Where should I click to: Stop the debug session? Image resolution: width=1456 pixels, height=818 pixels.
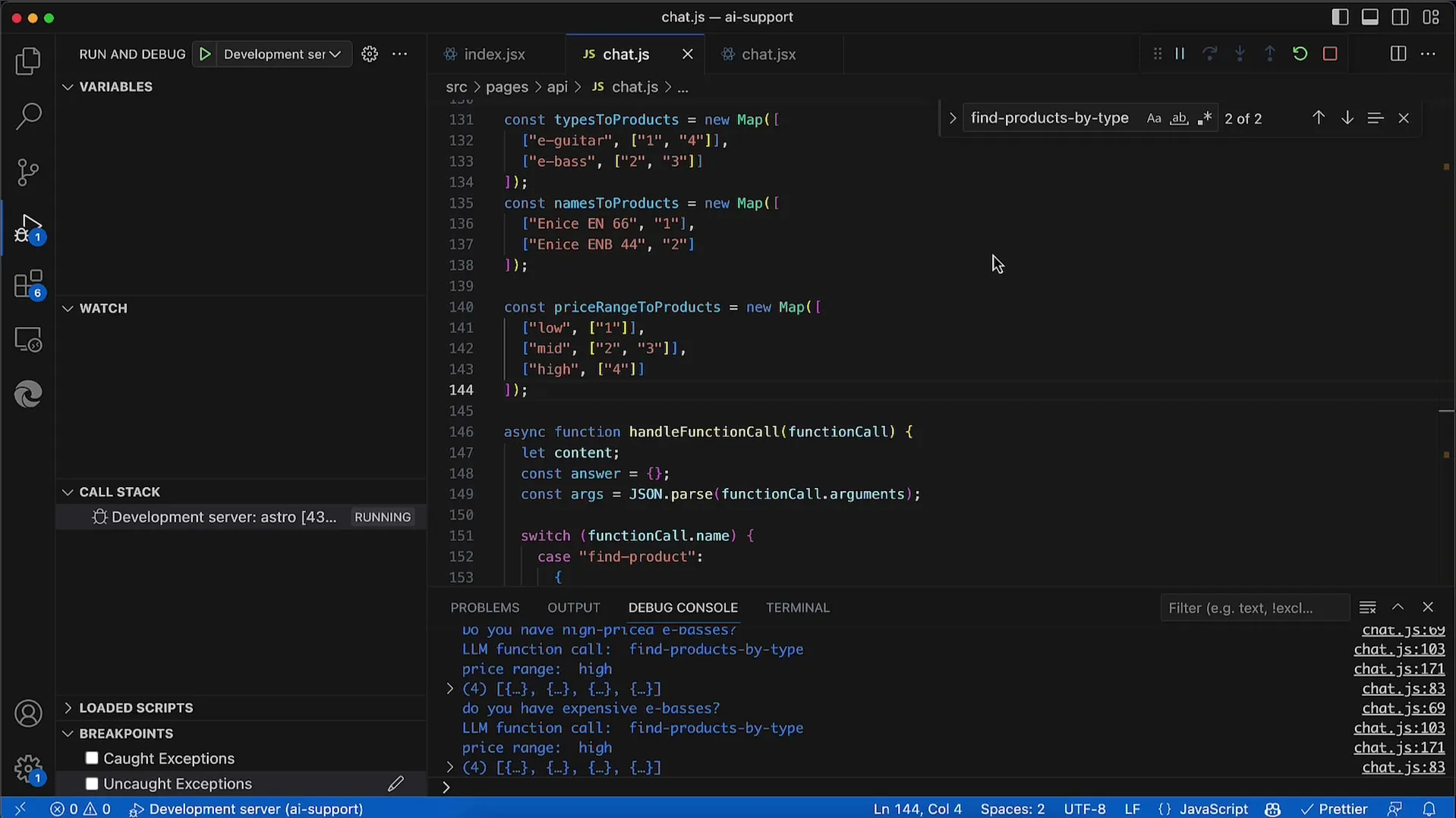(x=1330, y=54)
